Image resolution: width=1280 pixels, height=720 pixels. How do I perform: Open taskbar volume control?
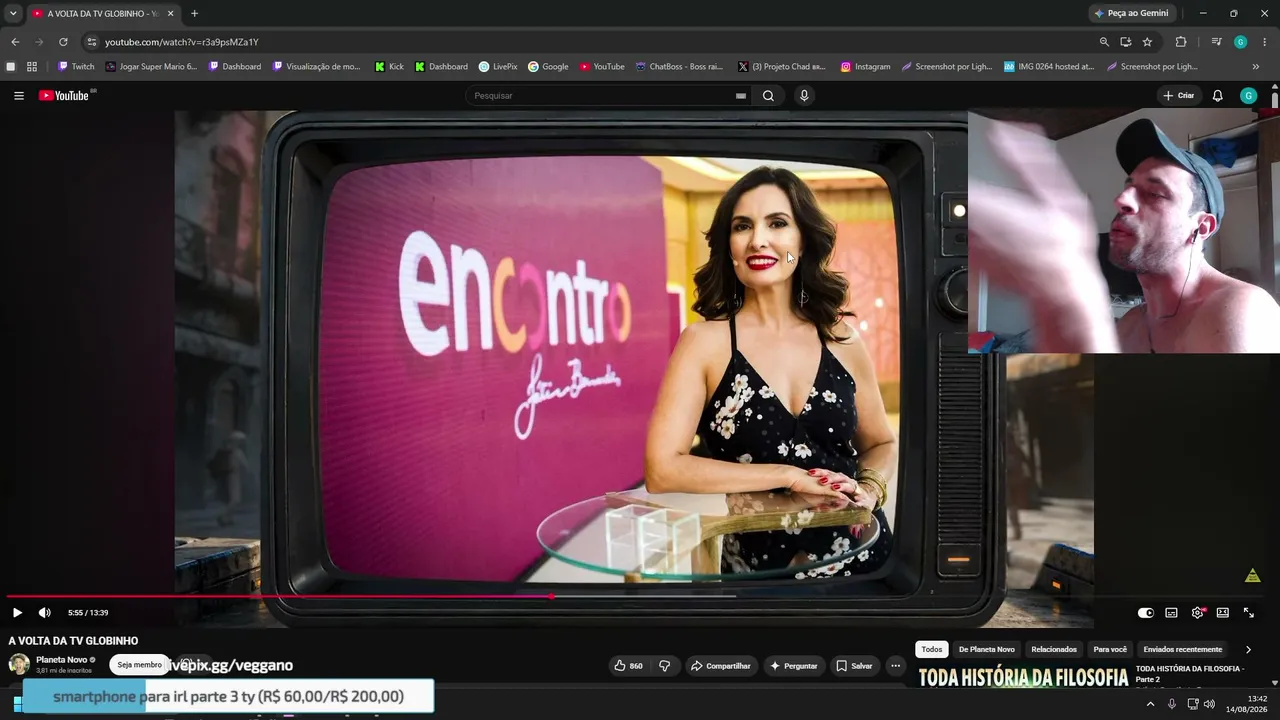[x=1210, y=704]
